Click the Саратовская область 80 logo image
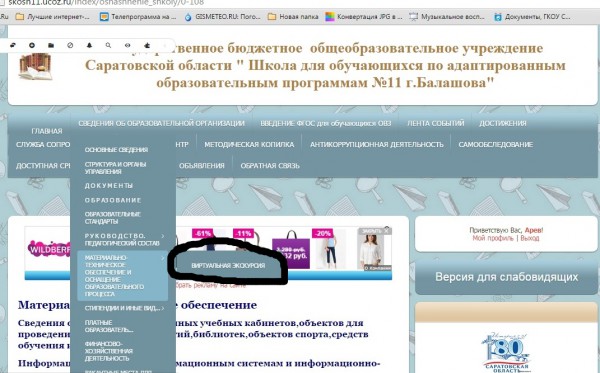The image size is (600, 373). (506, 352)
